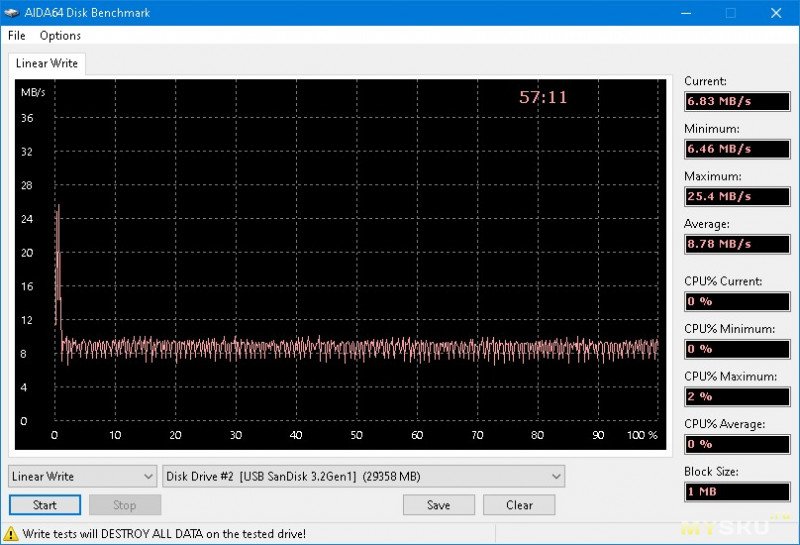
Task: Click the grayed-out Stop button
Action: [124, 505]
